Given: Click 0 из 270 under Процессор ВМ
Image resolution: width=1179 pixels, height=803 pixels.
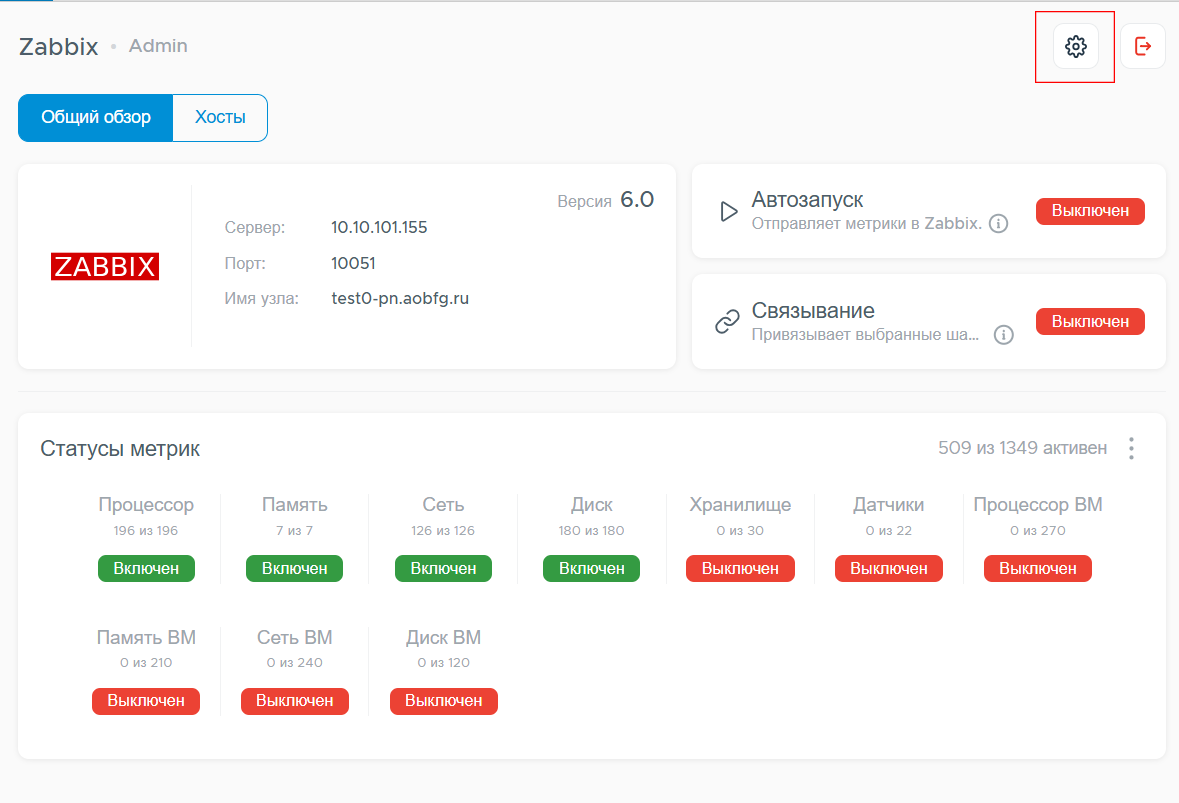Looking at the screenshot, I should point(1038,531).
